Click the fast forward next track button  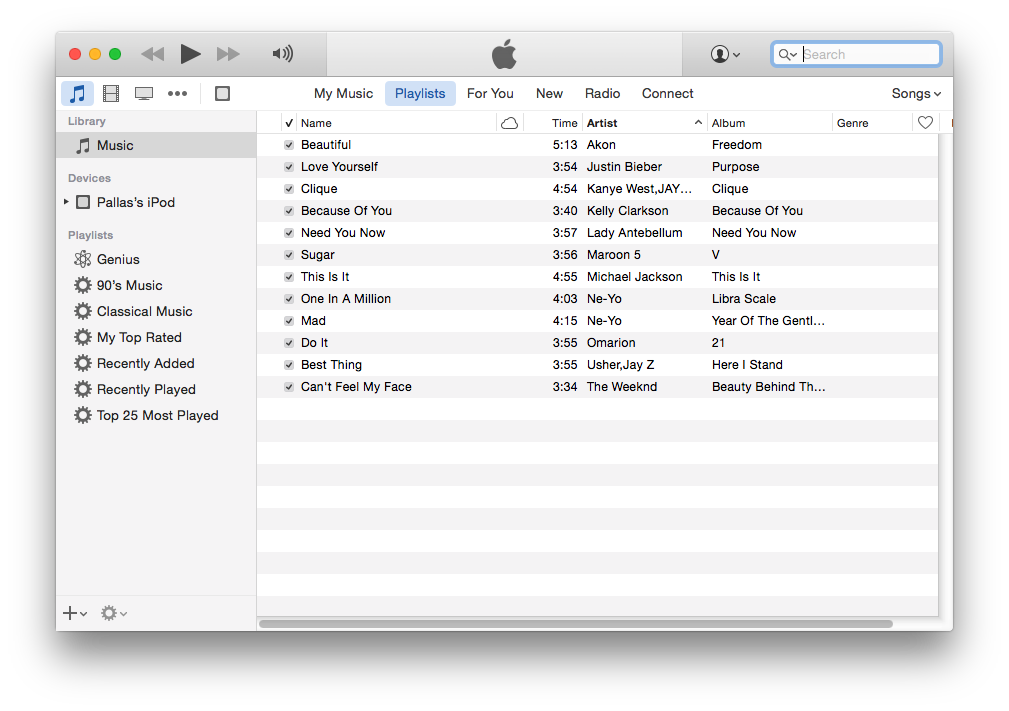pyautogui.click(x=228, y=54)
